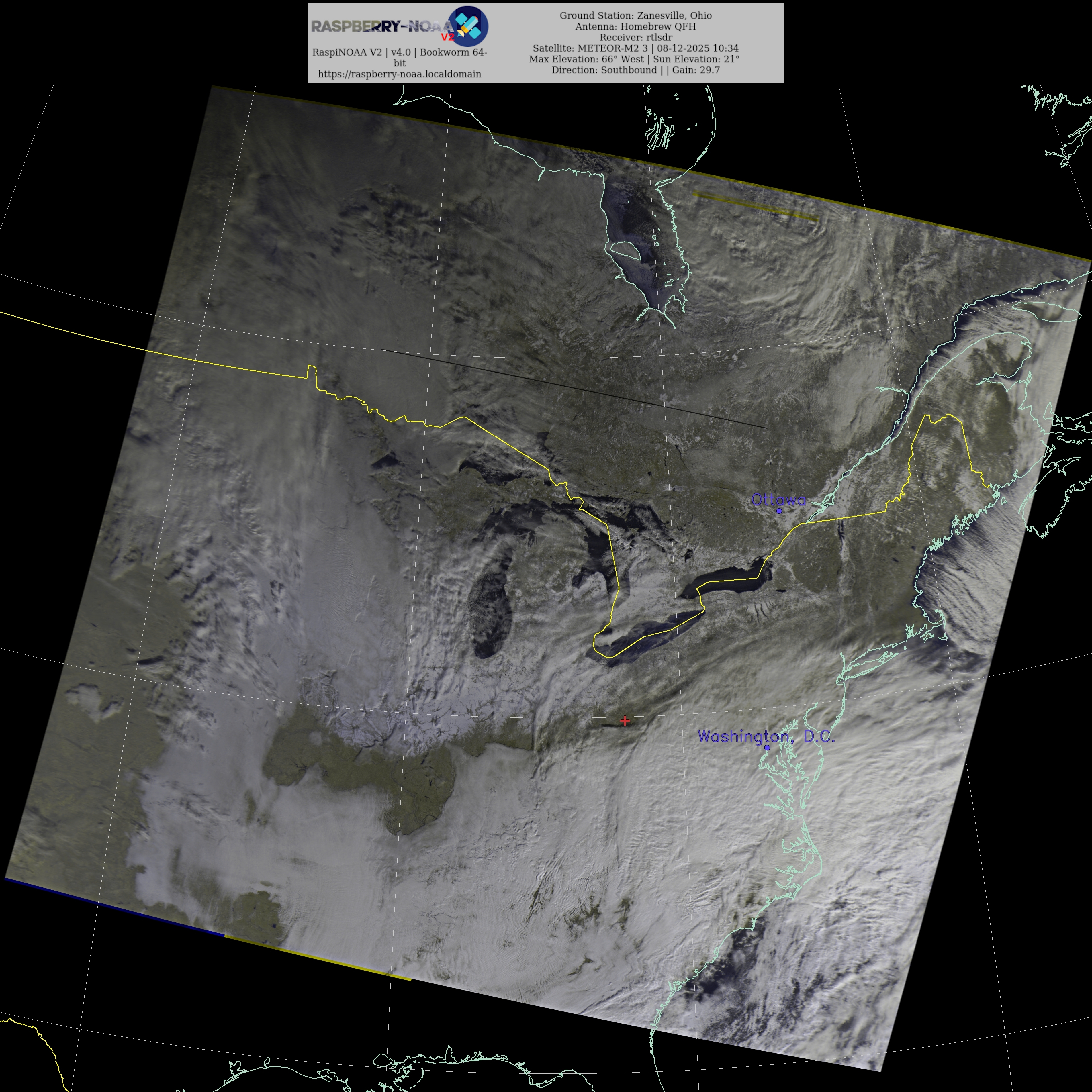Click the Ground Station Zanesville, Ohio text
This screenshot has width=1092, height=1092.
636,15
